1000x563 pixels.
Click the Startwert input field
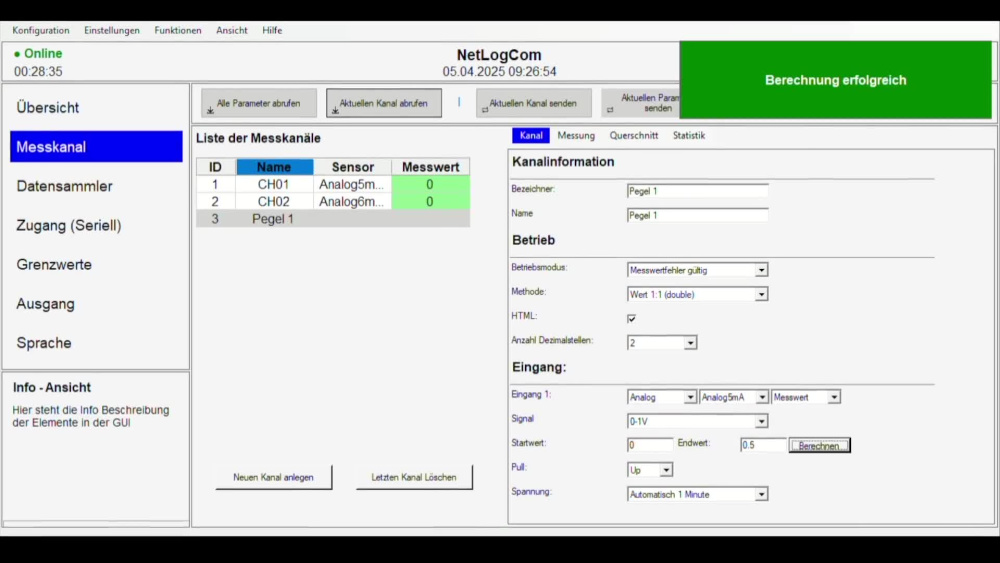point(650,444)
